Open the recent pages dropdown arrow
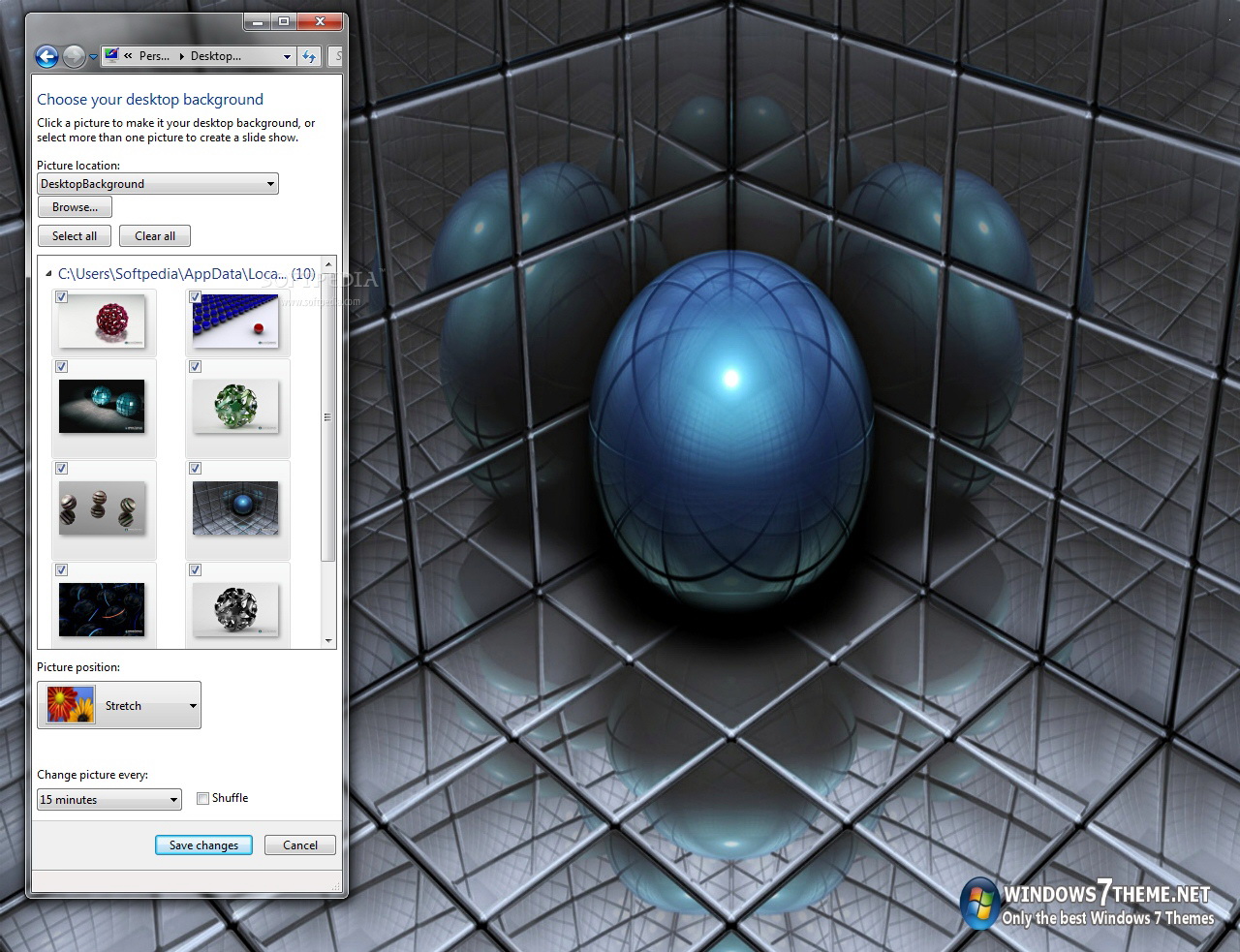This screenshot has width=1240, height=952. pyautogui.click(x=93, y=57)
